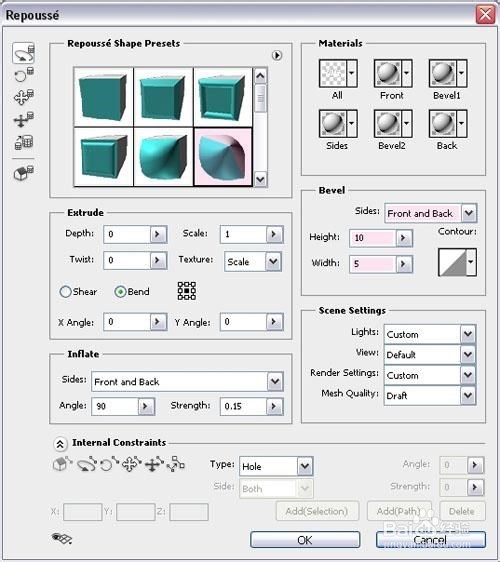
Task: Open the Inflate Strength slider popup
Action: 275,406
